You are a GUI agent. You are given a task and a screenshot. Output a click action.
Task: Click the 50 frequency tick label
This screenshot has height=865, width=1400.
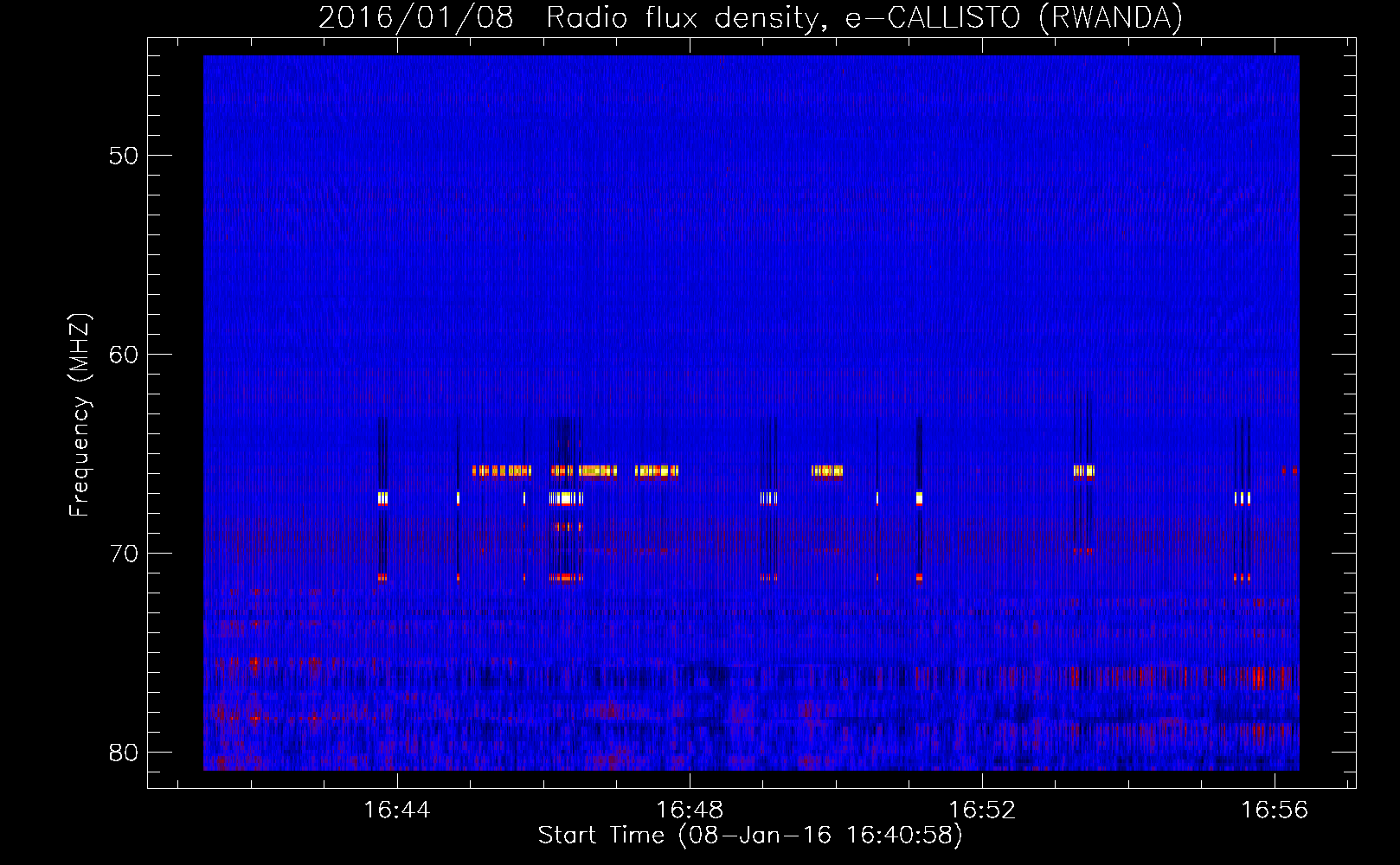(124, 156)
